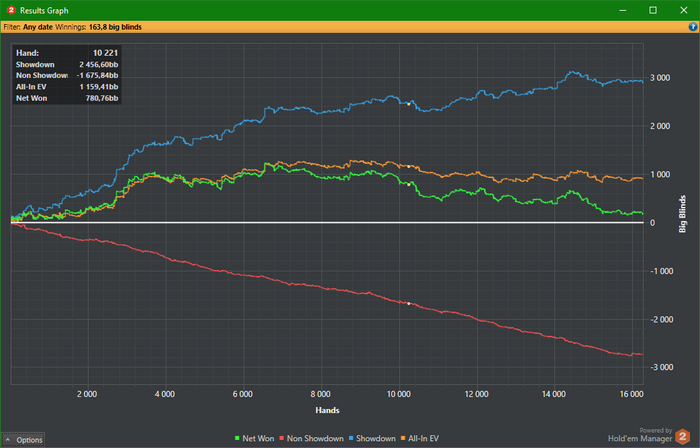The width and height of the screenshot is (700, 448).
Task: Minimize the Results Graph window
Action: point(623,10)
